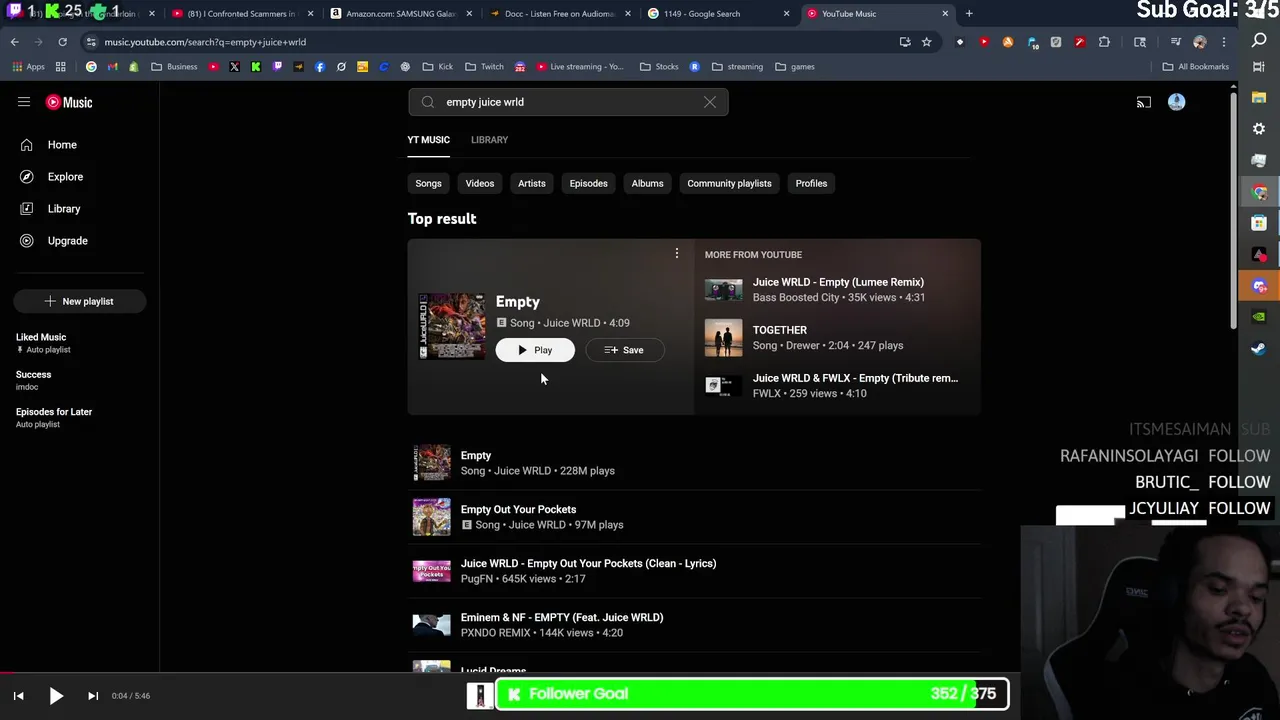Click the address bar URL

[x=205, y=42]
